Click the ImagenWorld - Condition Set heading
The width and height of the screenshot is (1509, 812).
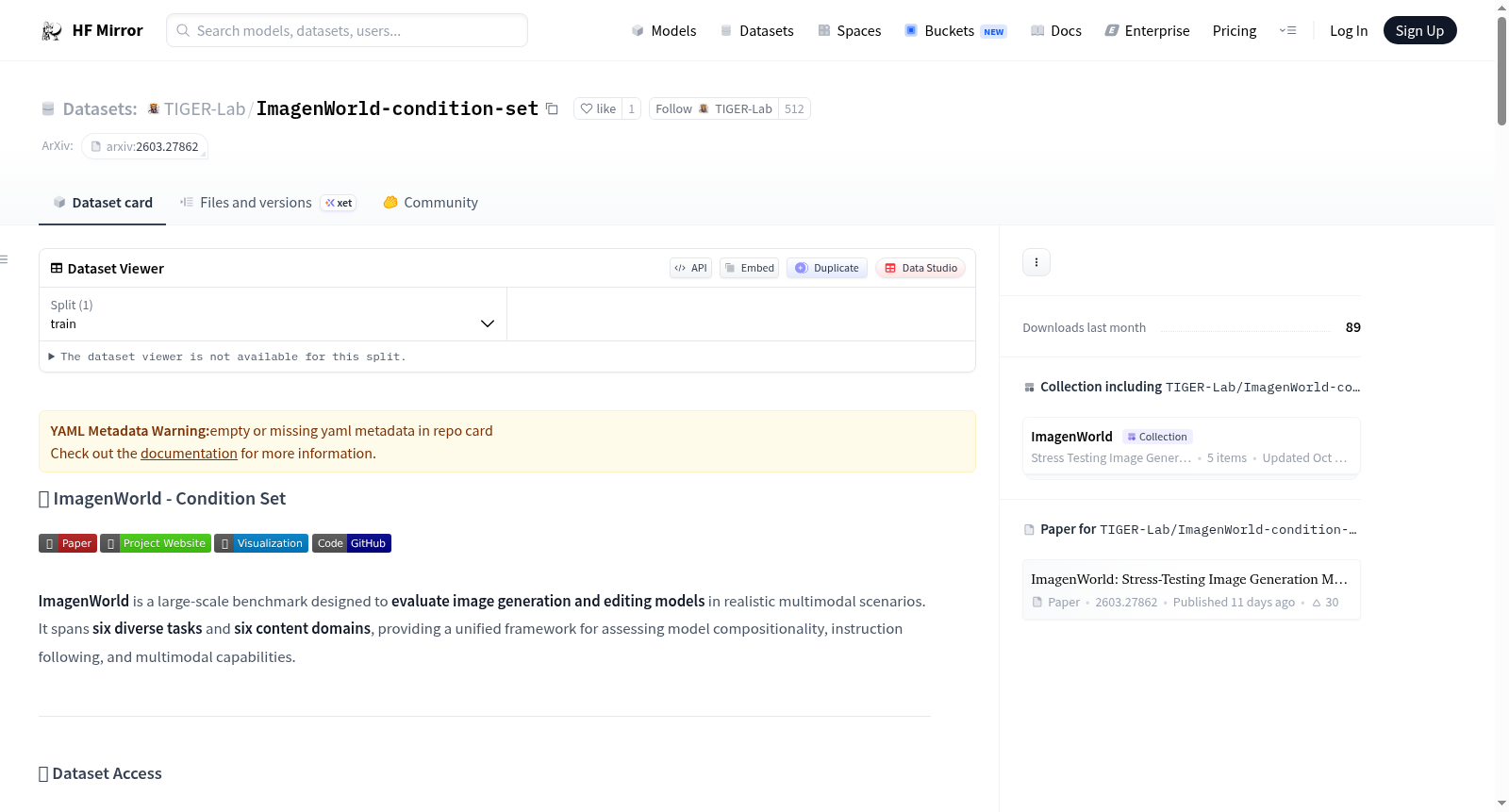click(162, 499)
